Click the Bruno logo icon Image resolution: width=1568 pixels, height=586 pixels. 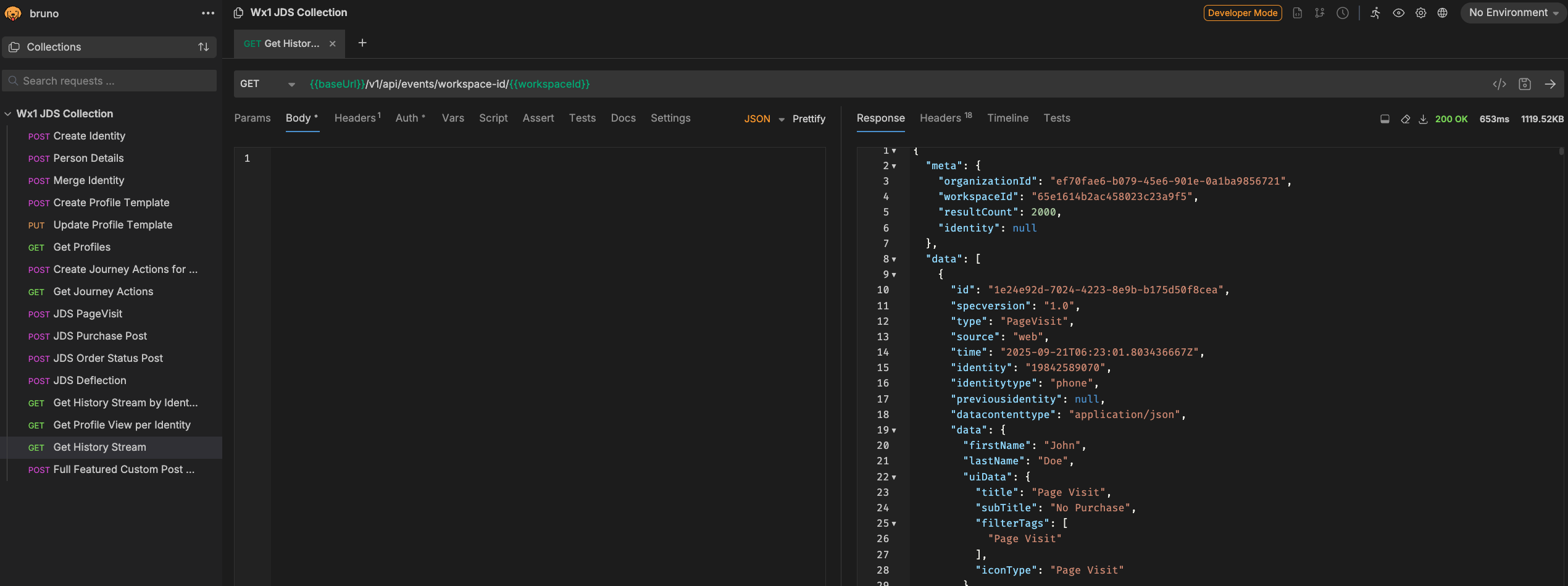tap(13, 13)
